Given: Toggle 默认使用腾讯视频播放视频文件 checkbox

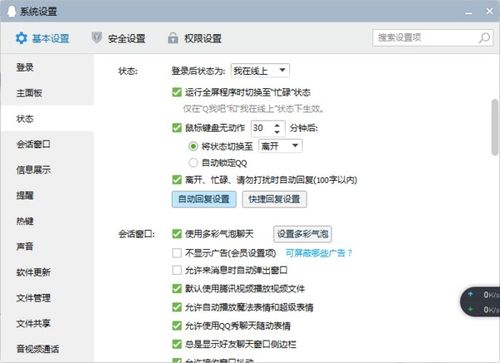Looking at the screenshot, I should point(177,288).
